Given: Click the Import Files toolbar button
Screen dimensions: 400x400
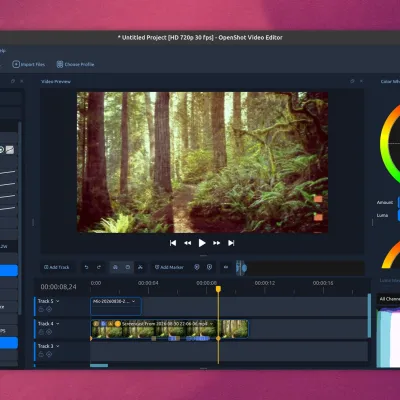Looking at the screenshot, I should pos(29,64).
